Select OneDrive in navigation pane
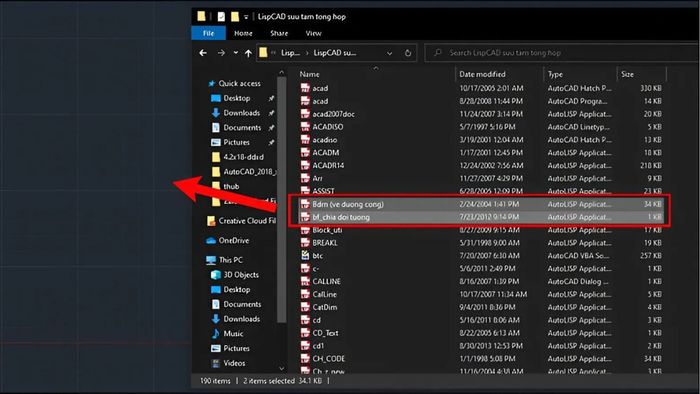This screenshot has width=700, height=394. (x=233, y=241)
